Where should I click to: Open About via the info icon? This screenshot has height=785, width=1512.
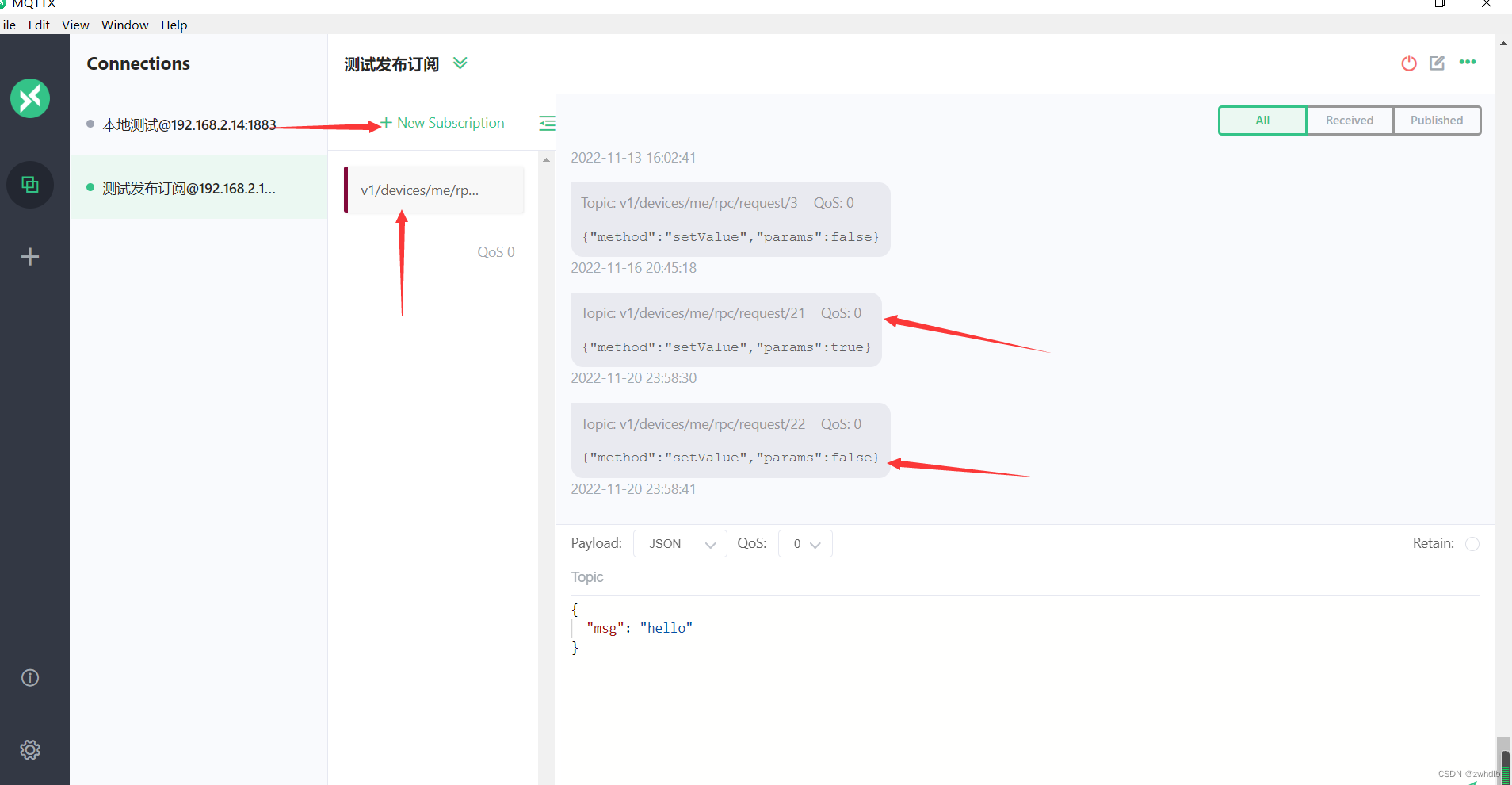29,677
